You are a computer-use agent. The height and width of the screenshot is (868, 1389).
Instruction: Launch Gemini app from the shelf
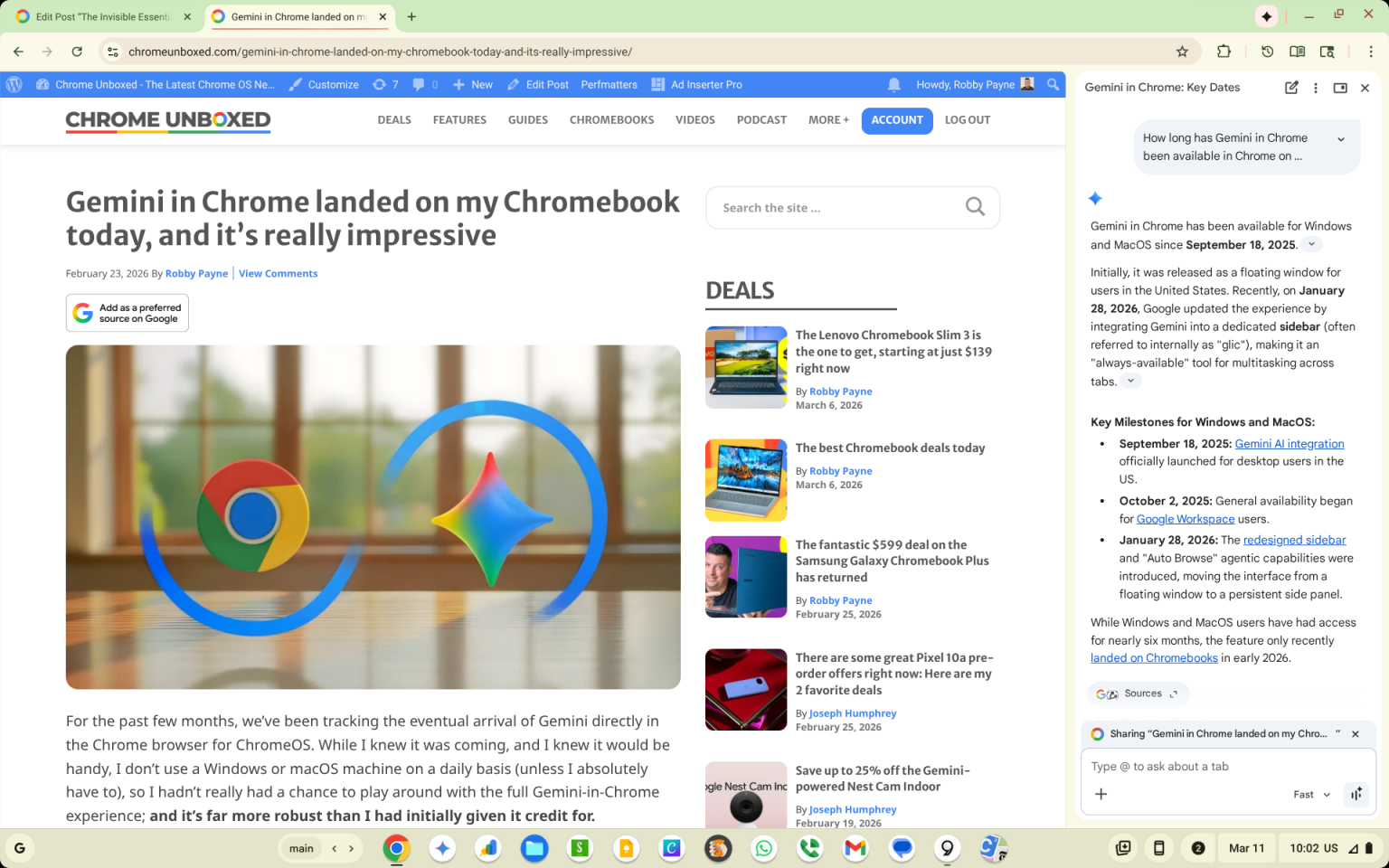click(442, 848)
